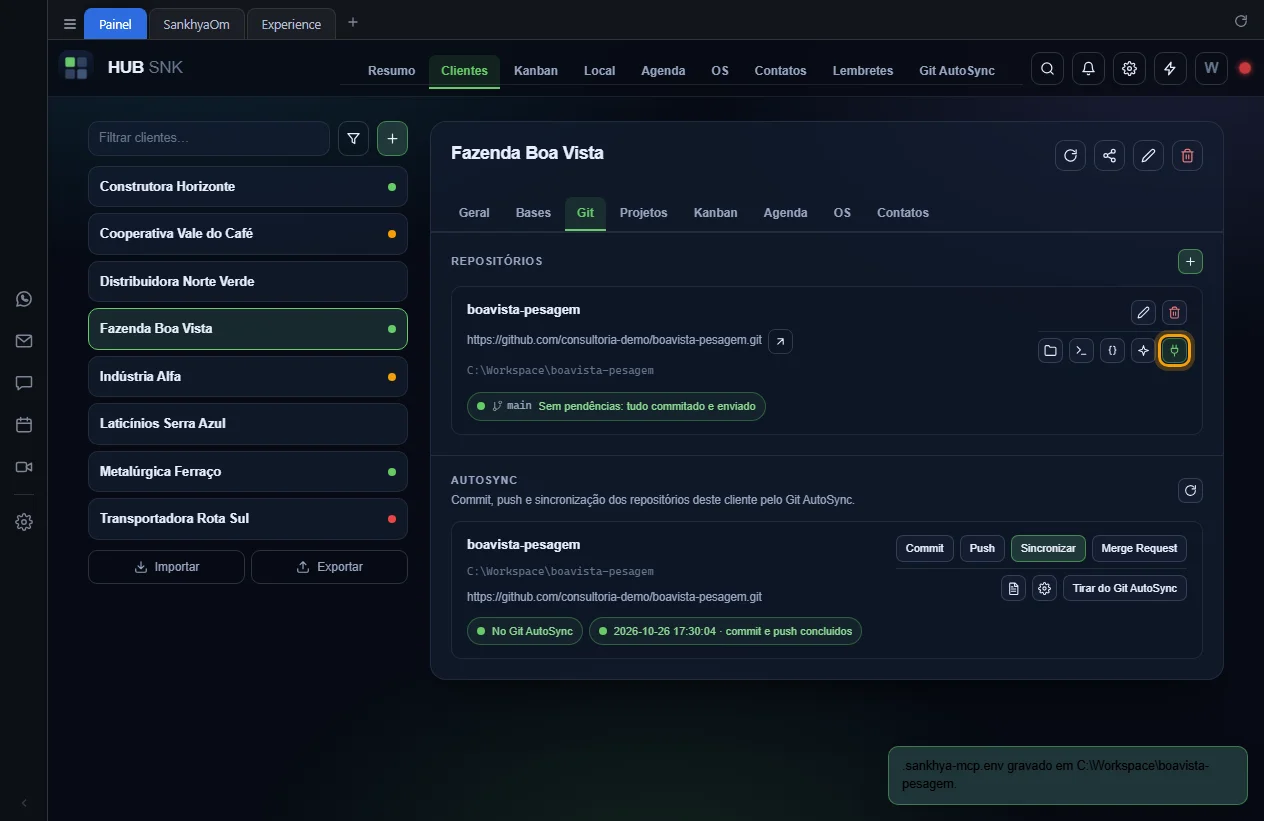Open the funnel filter options for clients

point(353,139)
